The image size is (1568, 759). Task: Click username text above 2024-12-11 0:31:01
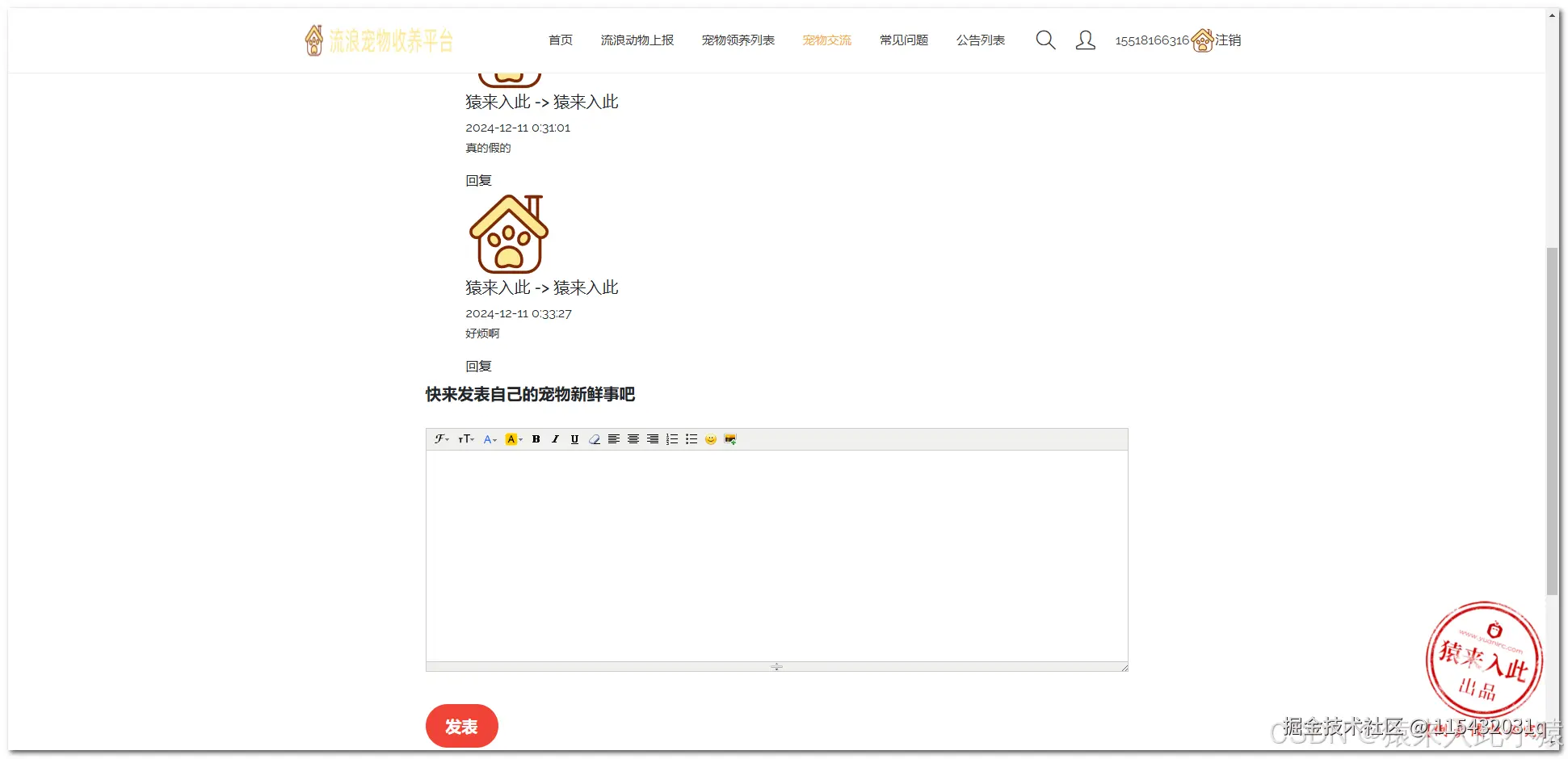[542, 103]
